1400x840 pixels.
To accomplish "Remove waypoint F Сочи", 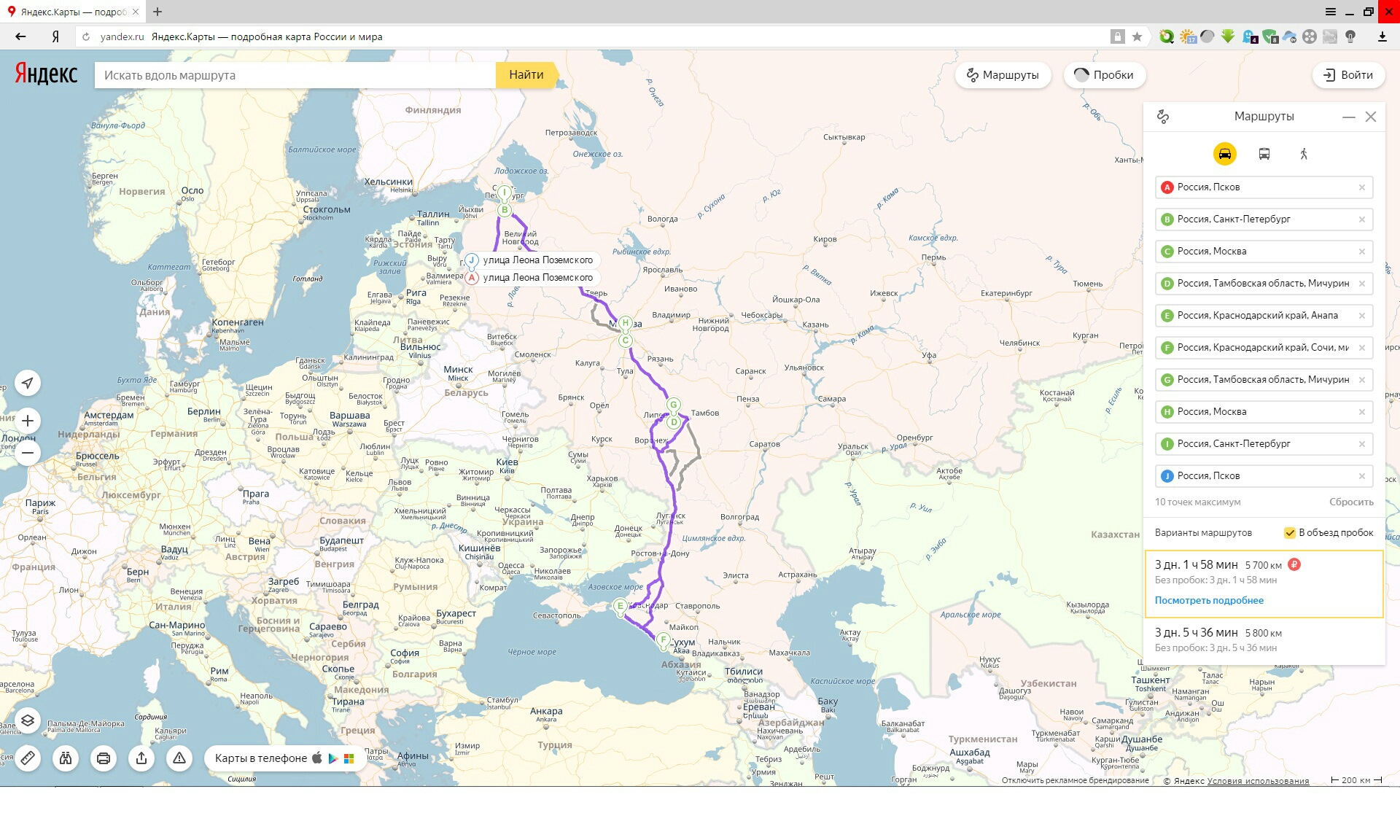I will click(x=1361, y=348).
